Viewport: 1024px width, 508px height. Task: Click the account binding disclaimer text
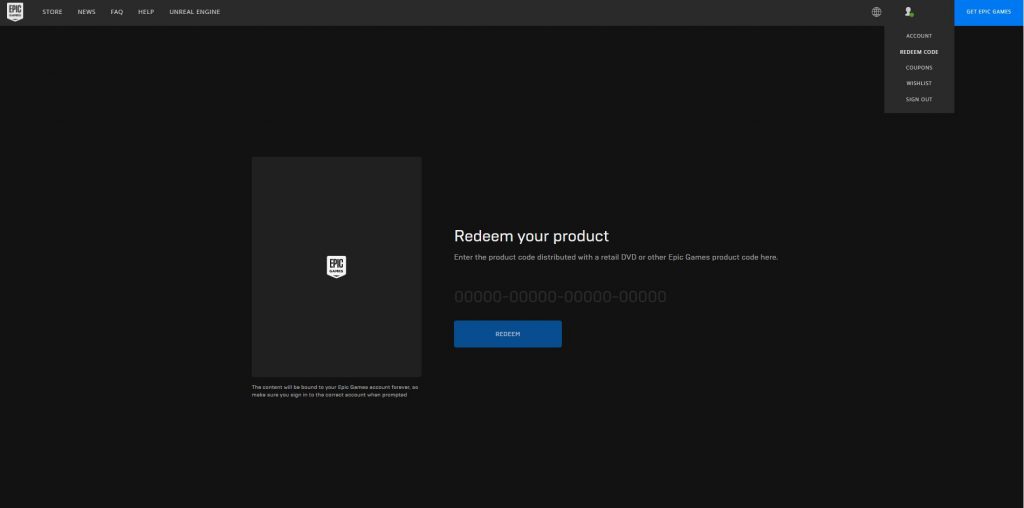point(335,390)
